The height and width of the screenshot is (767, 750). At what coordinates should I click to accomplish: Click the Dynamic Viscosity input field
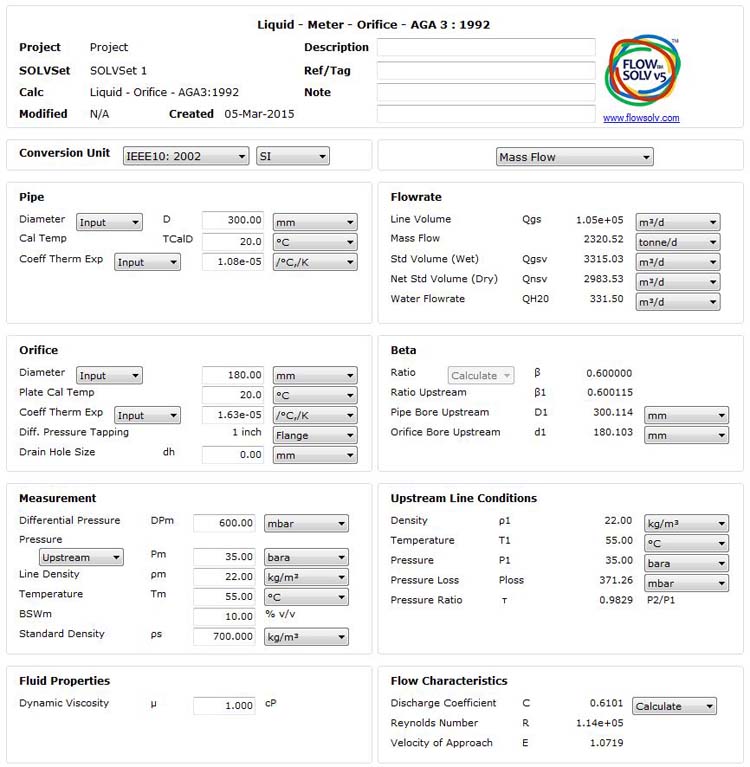(x=225, y=706)
